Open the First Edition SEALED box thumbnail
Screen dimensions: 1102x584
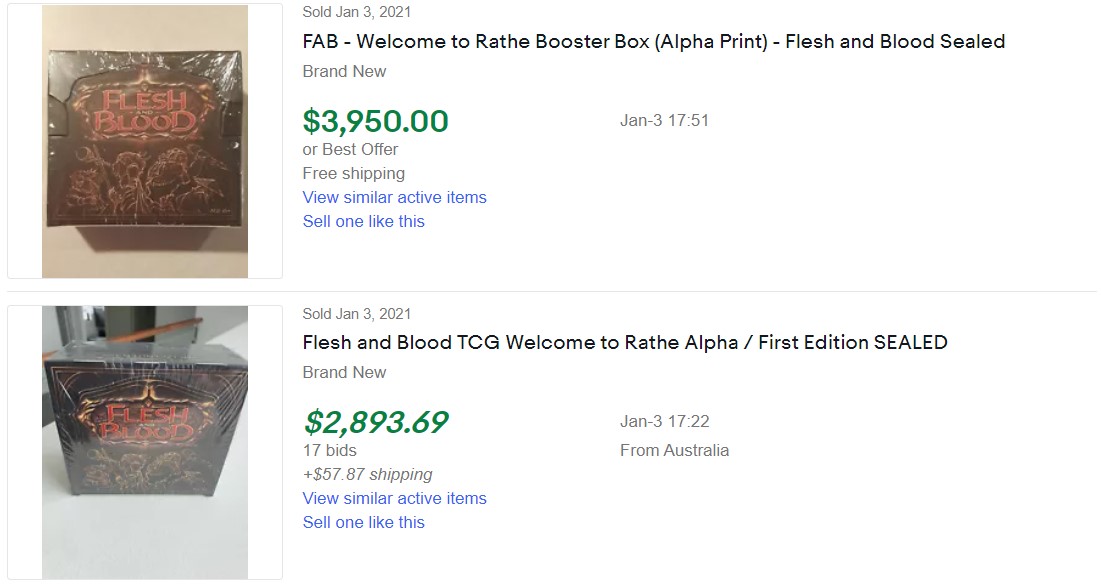tap(145, 442)
